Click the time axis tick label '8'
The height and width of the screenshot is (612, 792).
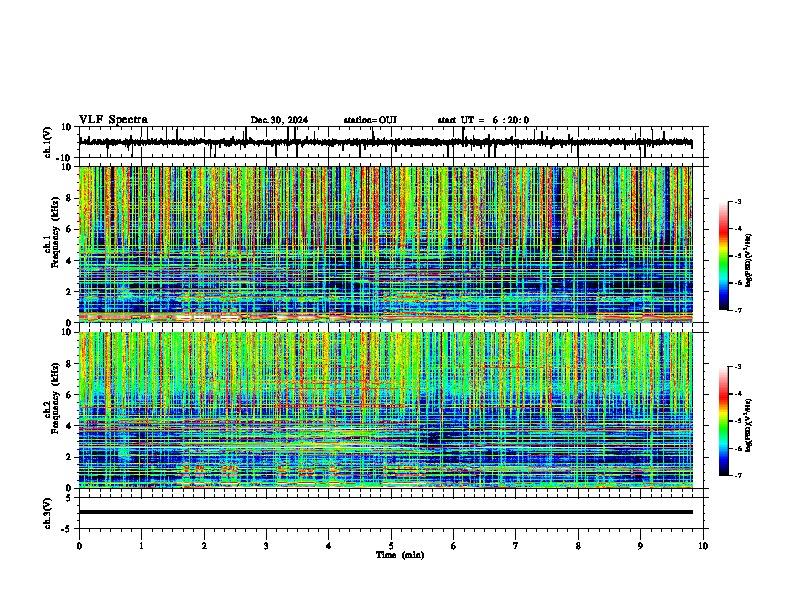click(x=578, y=546)
